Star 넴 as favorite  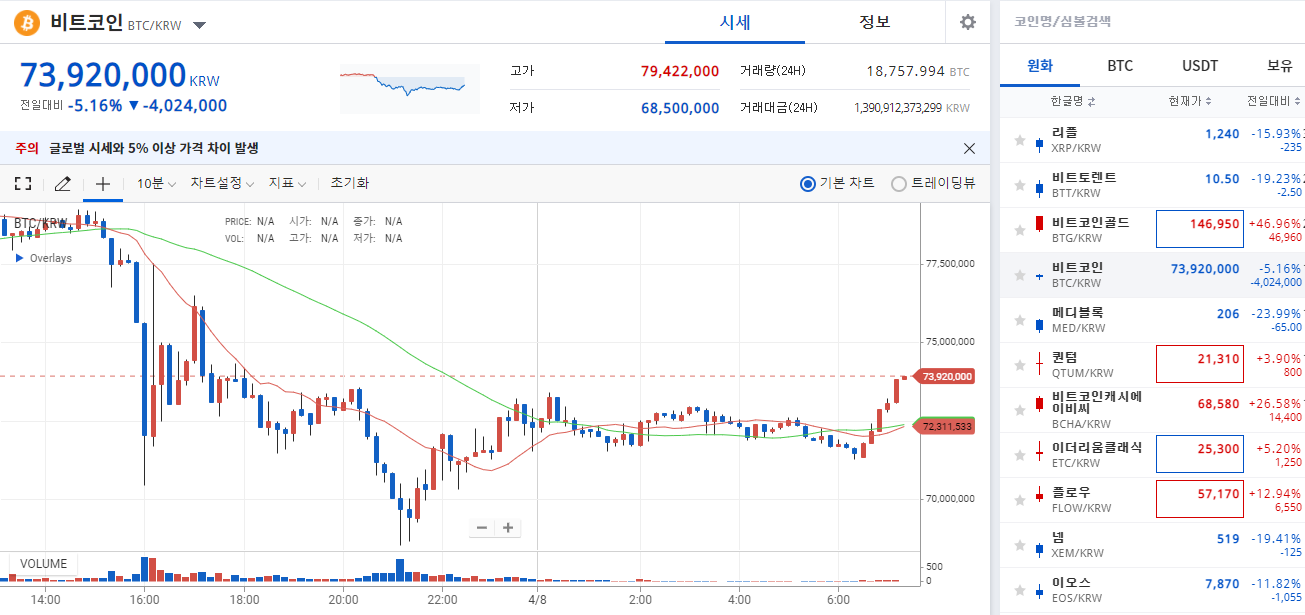point(1020,545)
